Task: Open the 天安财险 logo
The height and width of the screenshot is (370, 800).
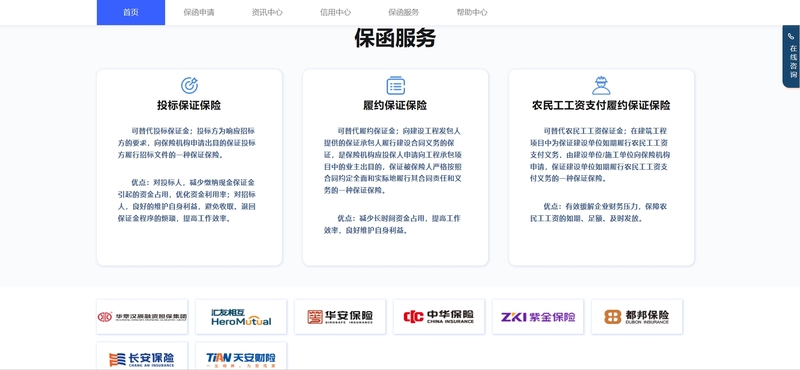Action: point(241,356)
